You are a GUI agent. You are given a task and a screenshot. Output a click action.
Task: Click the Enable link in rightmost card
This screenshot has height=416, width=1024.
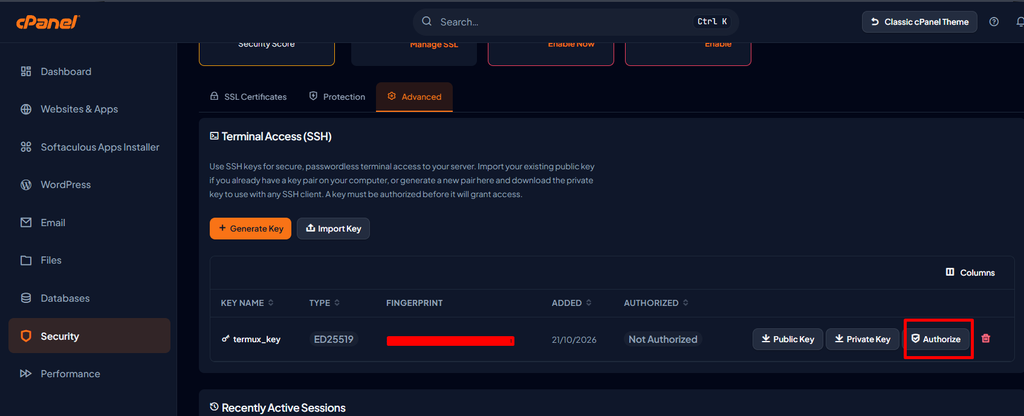tap(718, 44)
